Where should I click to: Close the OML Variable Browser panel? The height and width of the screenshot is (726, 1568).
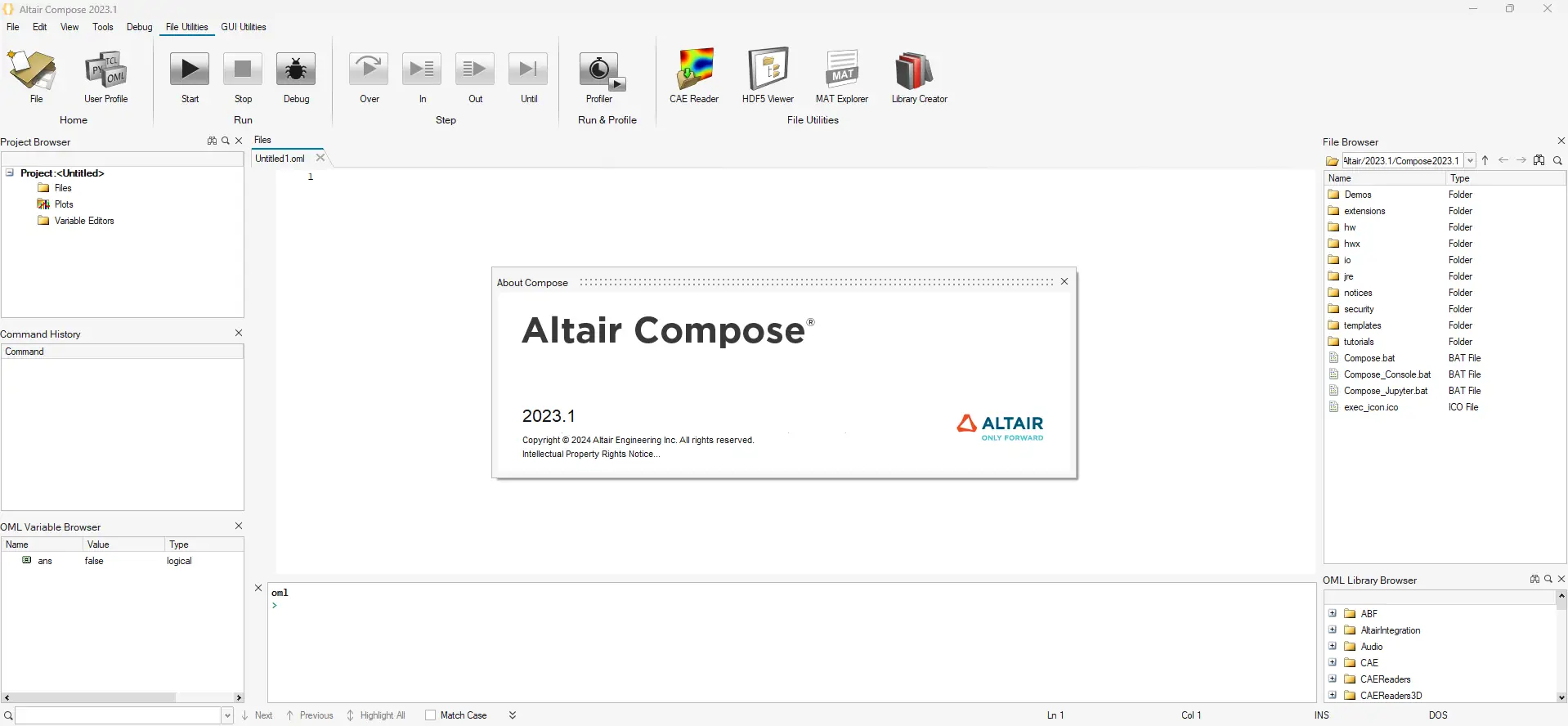(239, 526)
